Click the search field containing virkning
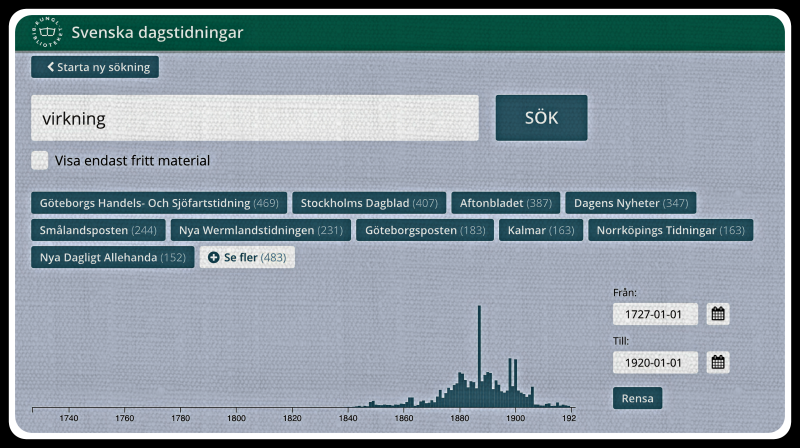This screenshot has width=800, height=448. click(x=254, y=118)
